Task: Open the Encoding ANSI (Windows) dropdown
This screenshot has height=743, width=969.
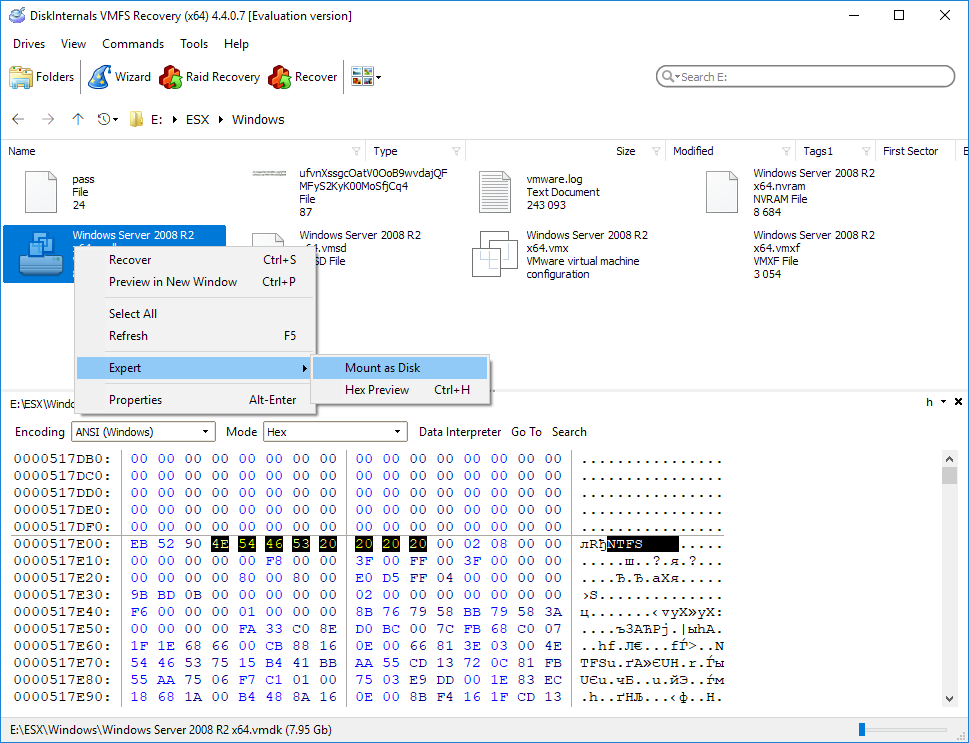Action: point(143,431)
